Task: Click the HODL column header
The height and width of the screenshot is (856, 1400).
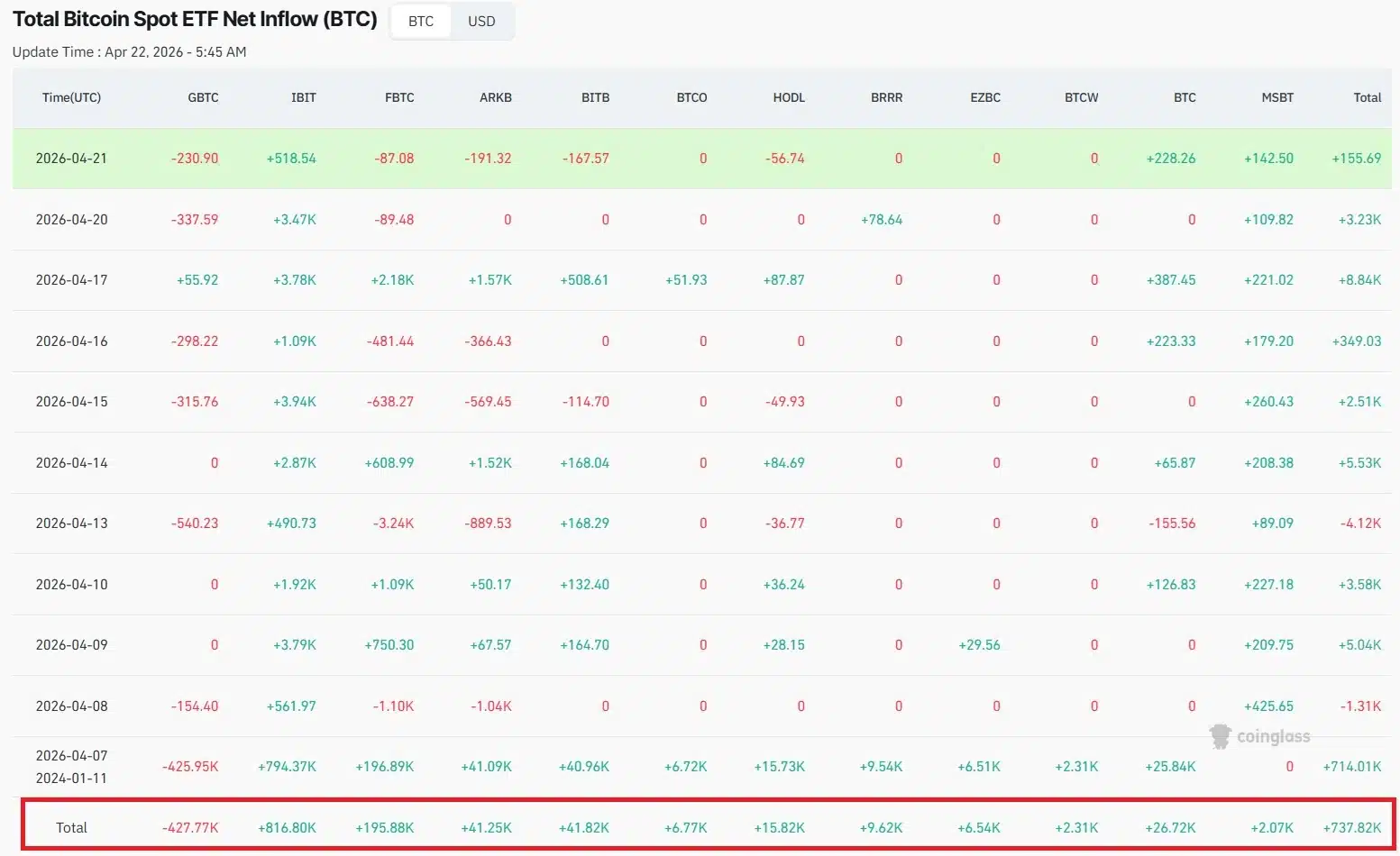Action: (x=788, y=97)
